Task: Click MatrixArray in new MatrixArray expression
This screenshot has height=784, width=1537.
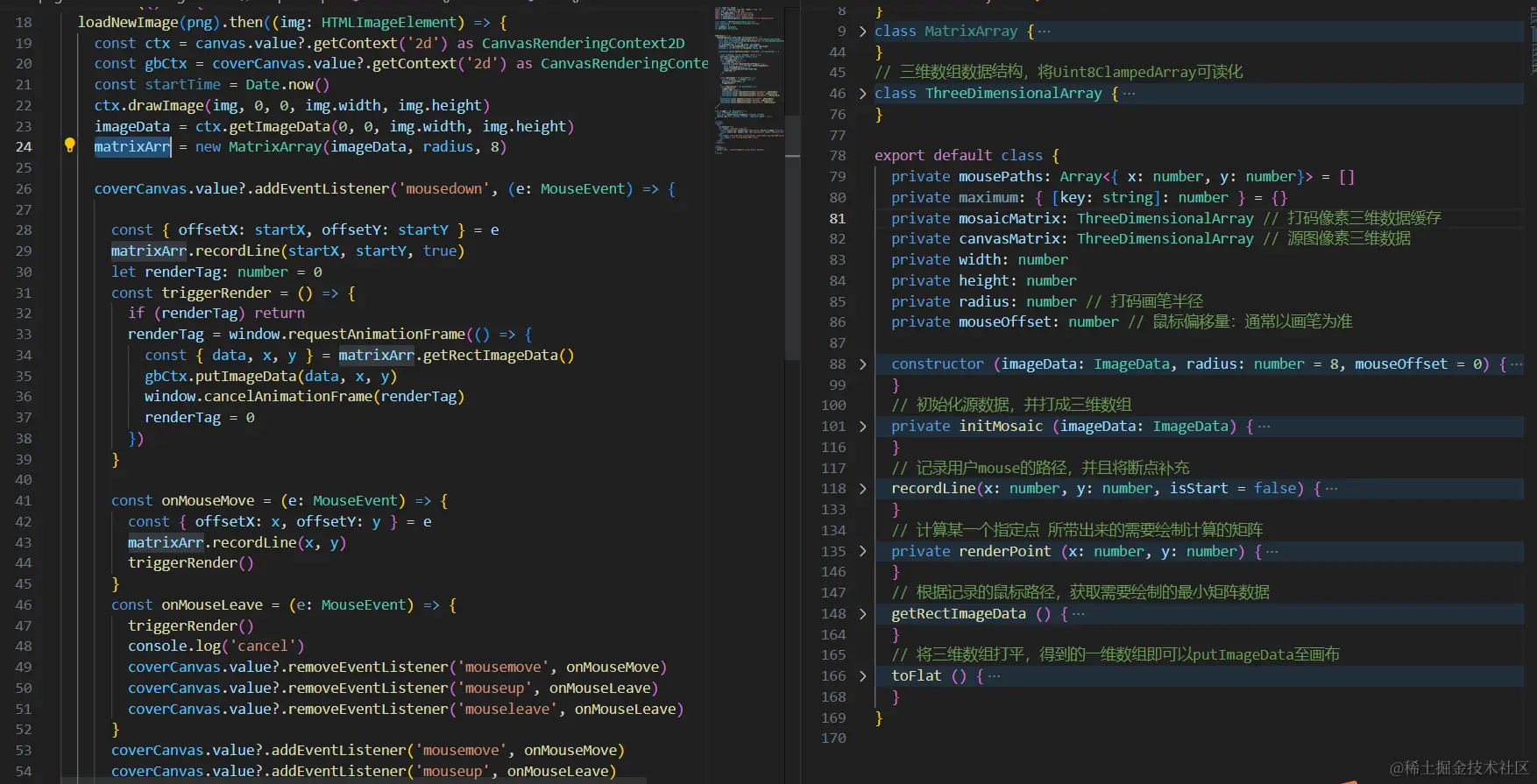Action: (275, 147)
